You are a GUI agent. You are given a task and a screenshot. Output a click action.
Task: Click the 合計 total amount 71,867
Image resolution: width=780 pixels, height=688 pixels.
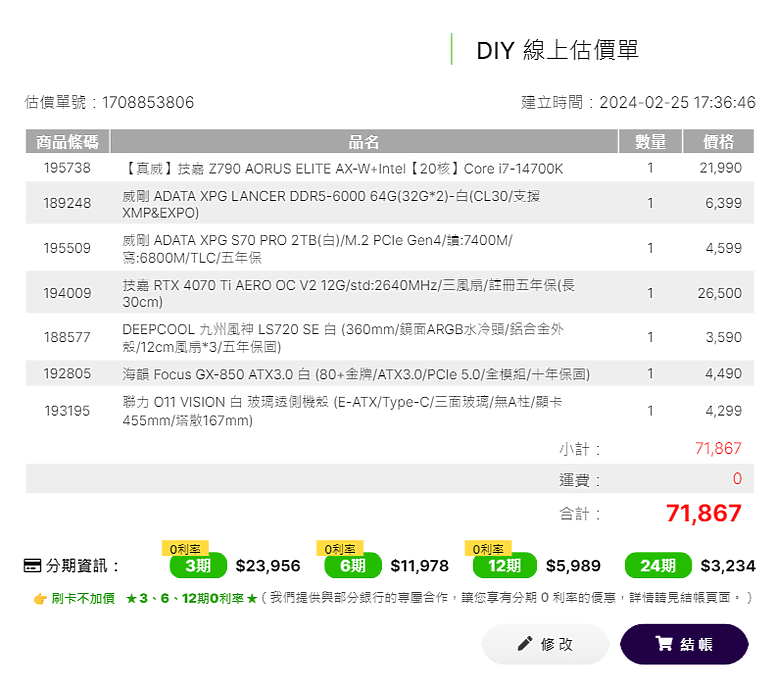pyautogui.click(x=704, y=513)
